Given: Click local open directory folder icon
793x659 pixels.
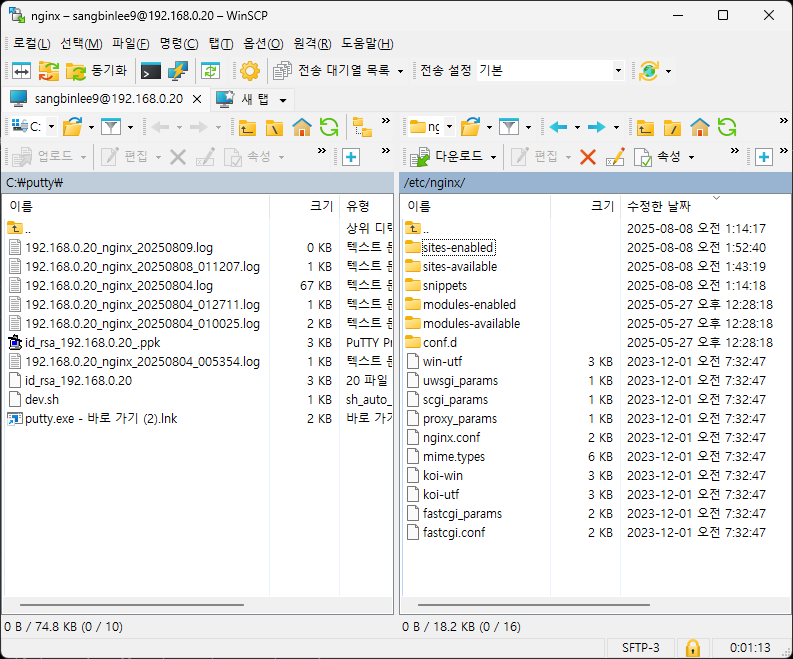Looking at the screenshot, I should [72, 127].
